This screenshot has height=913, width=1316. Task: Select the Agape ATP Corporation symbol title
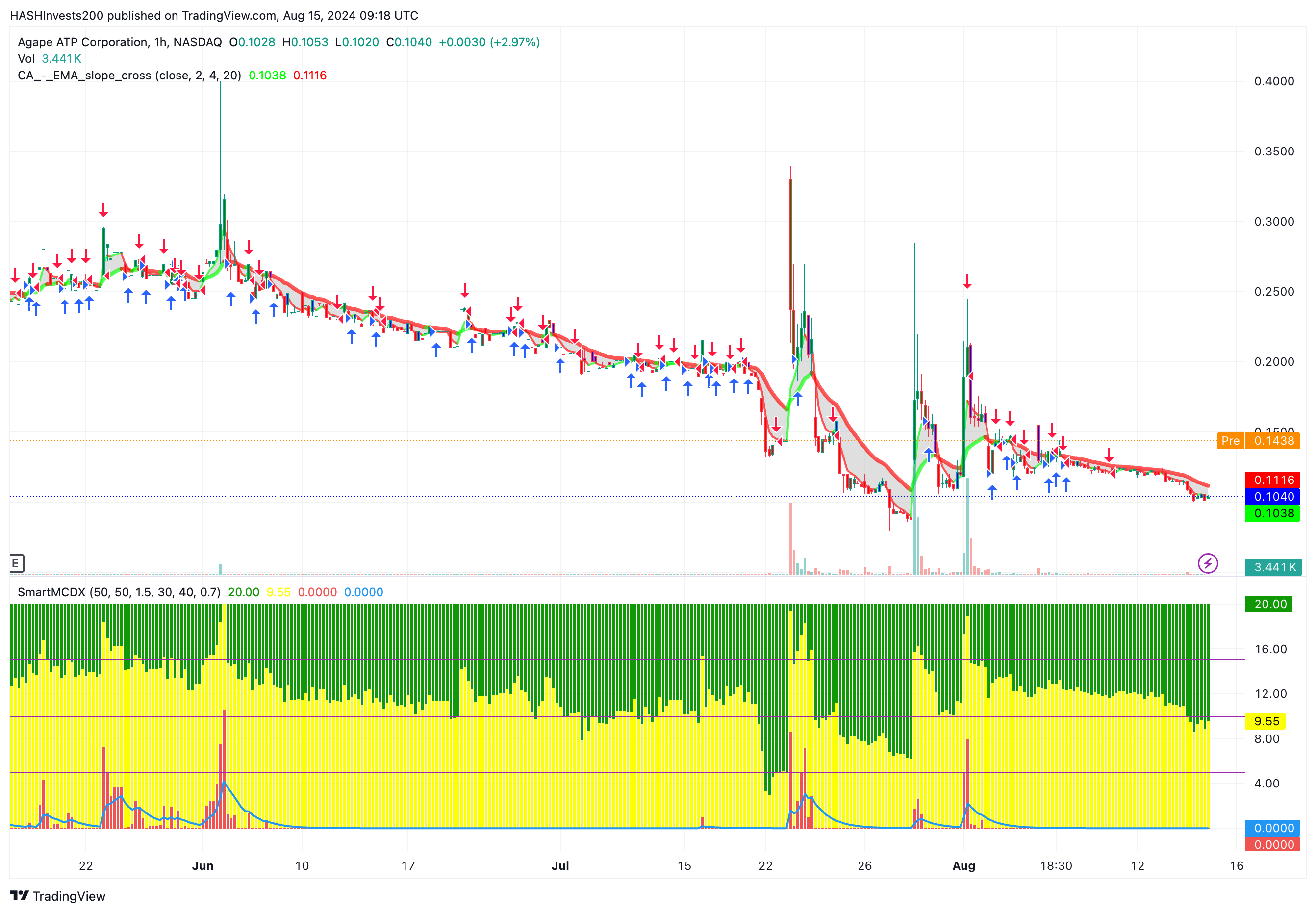click(120, 42)
